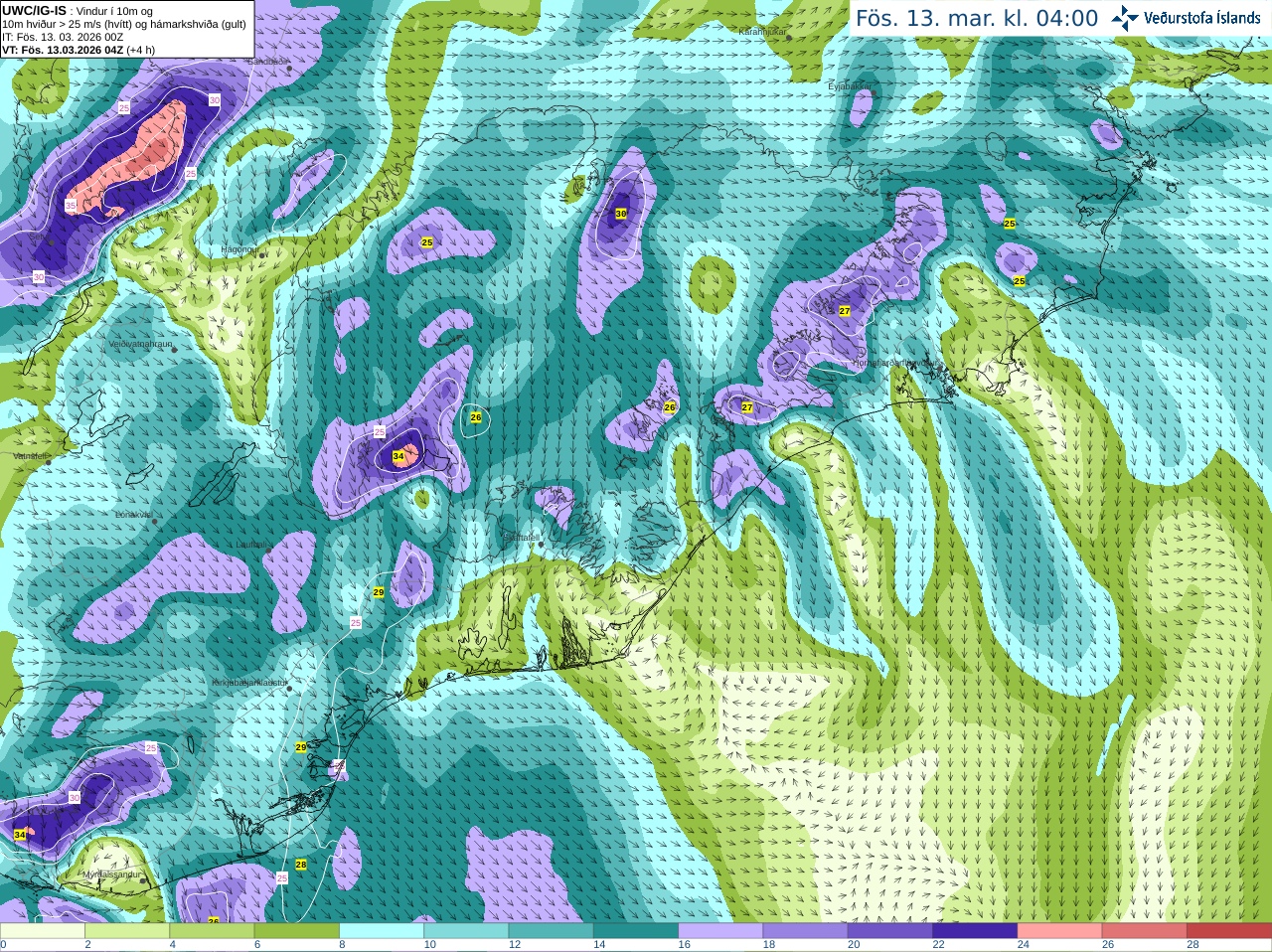The width and height of the screenshot is (1272, 952).
Task: Click the Kárahnjúkar station label
Action: (x=762, y=32)
